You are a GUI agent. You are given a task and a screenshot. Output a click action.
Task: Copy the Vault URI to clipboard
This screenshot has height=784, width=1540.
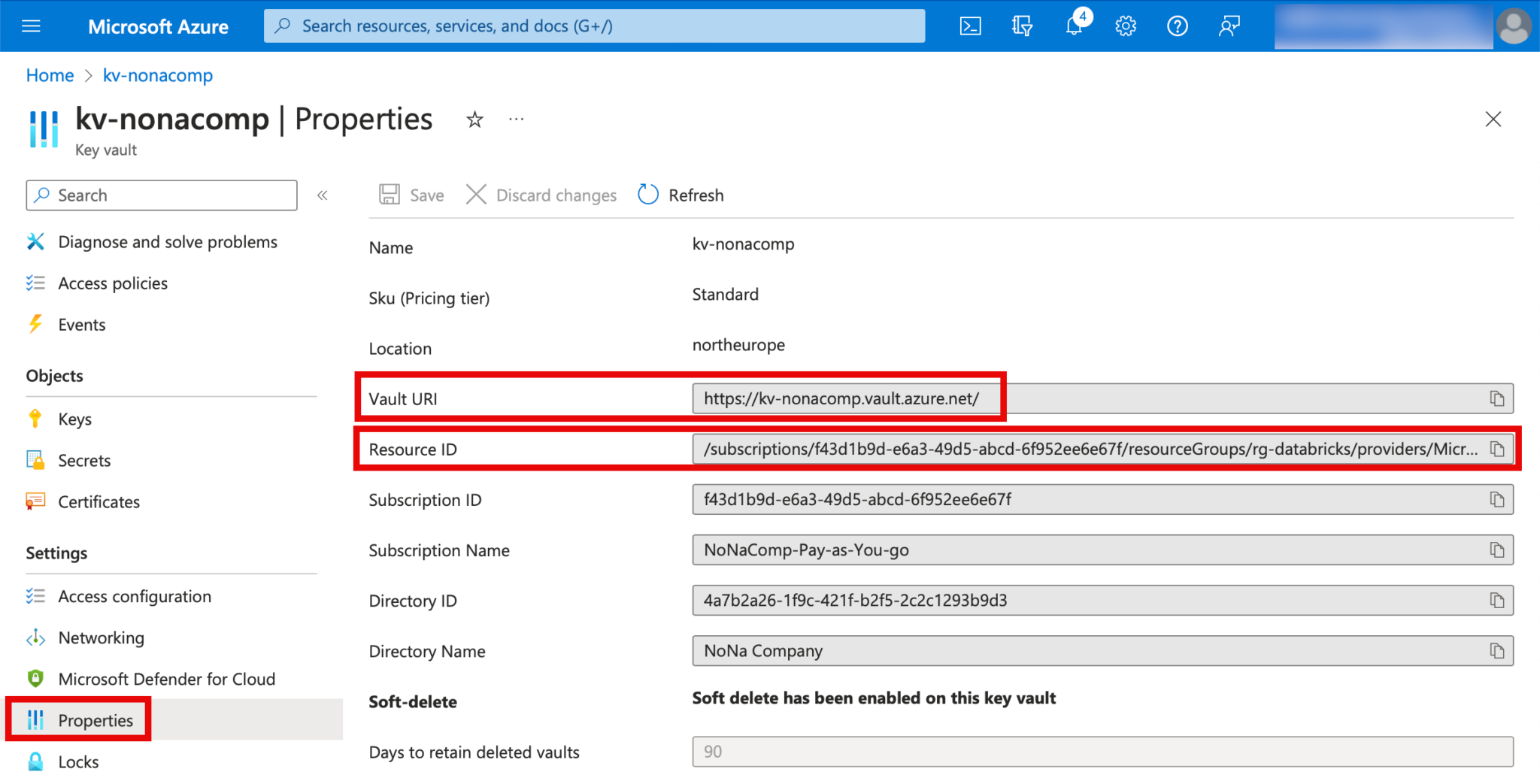pos(1496,398)
